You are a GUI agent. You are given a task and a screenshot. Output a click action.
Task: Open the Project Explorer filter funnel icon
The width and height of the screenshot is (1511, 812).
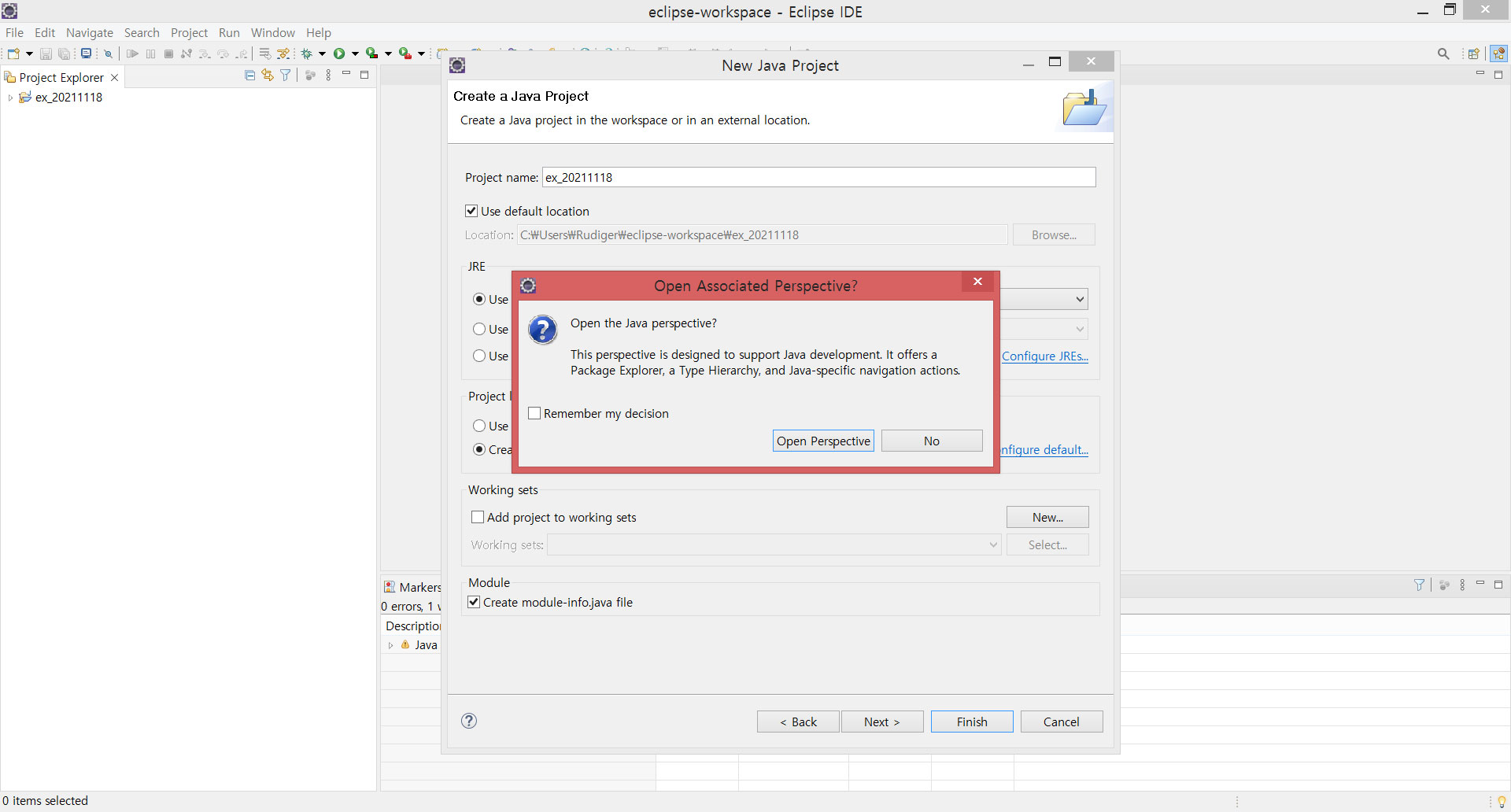[x=286, y=76]
